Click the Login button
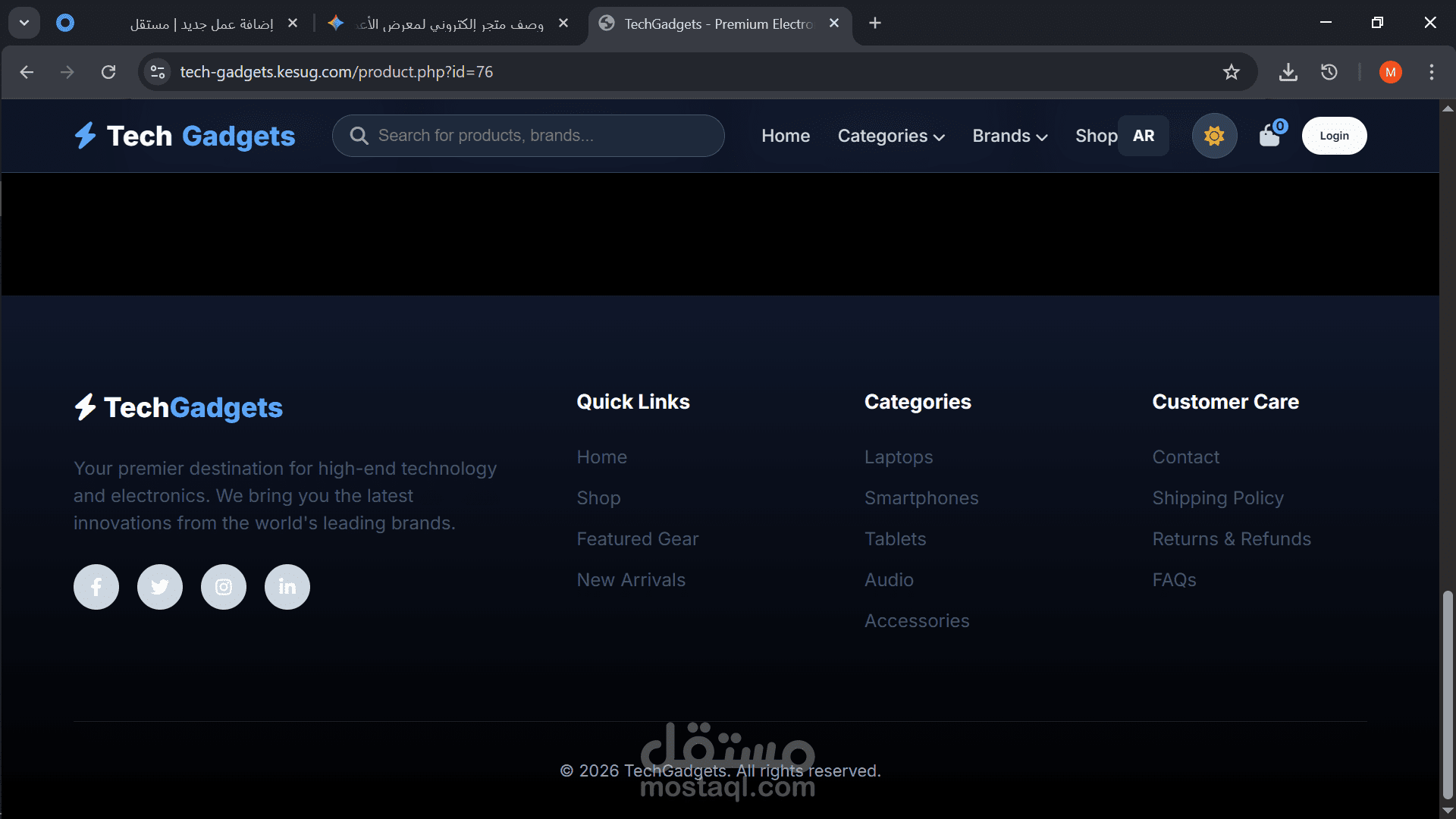This screenshot has height=819, width=1456. coord(1334,136)
